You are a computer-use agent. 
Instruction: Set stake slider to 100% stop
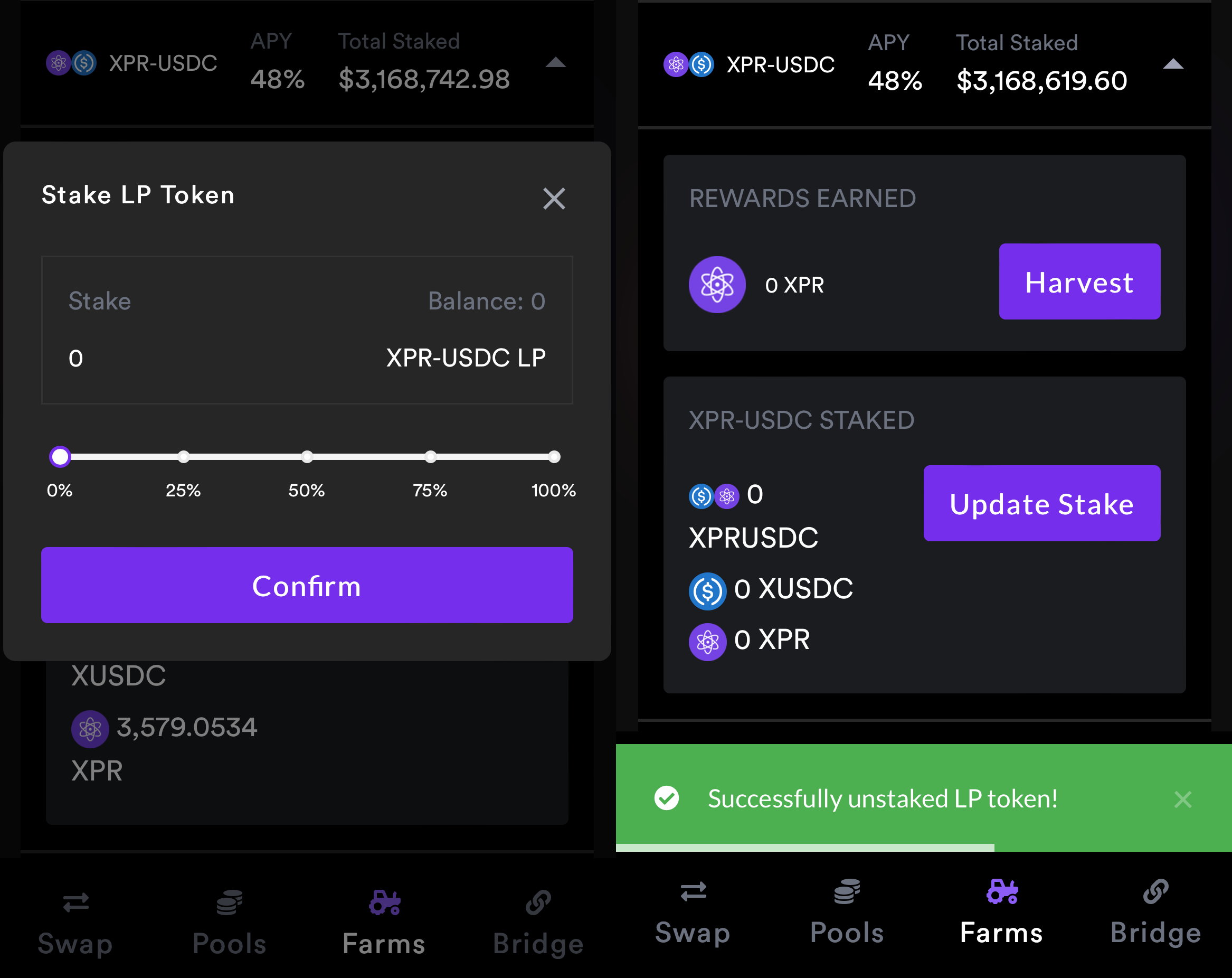point(554,456)
